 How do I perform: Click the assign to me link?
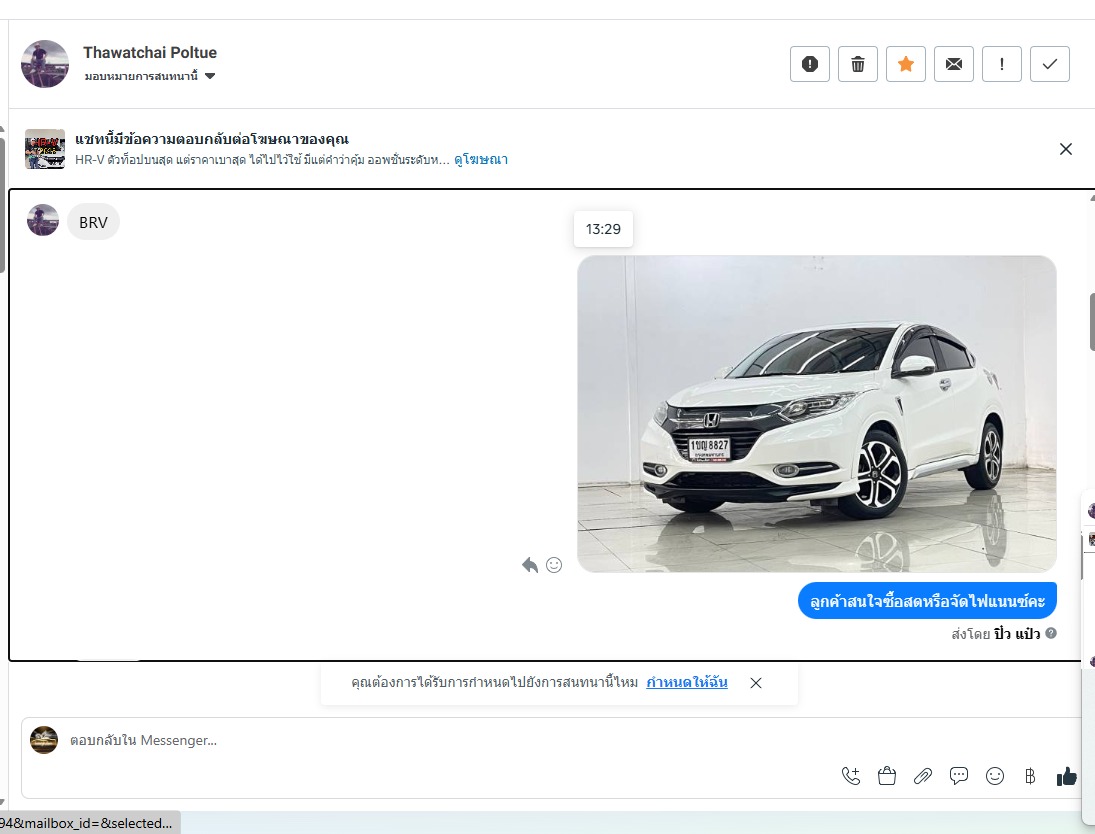686,683
